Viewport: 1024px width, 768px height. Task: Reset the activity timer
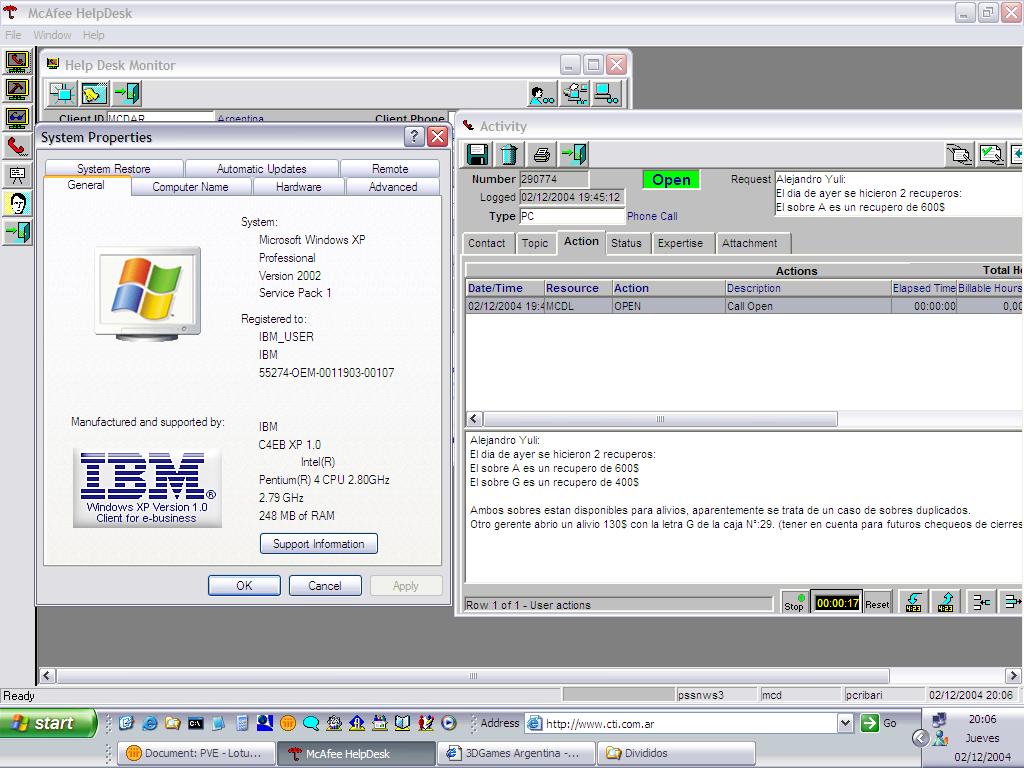tap(877, 603)
